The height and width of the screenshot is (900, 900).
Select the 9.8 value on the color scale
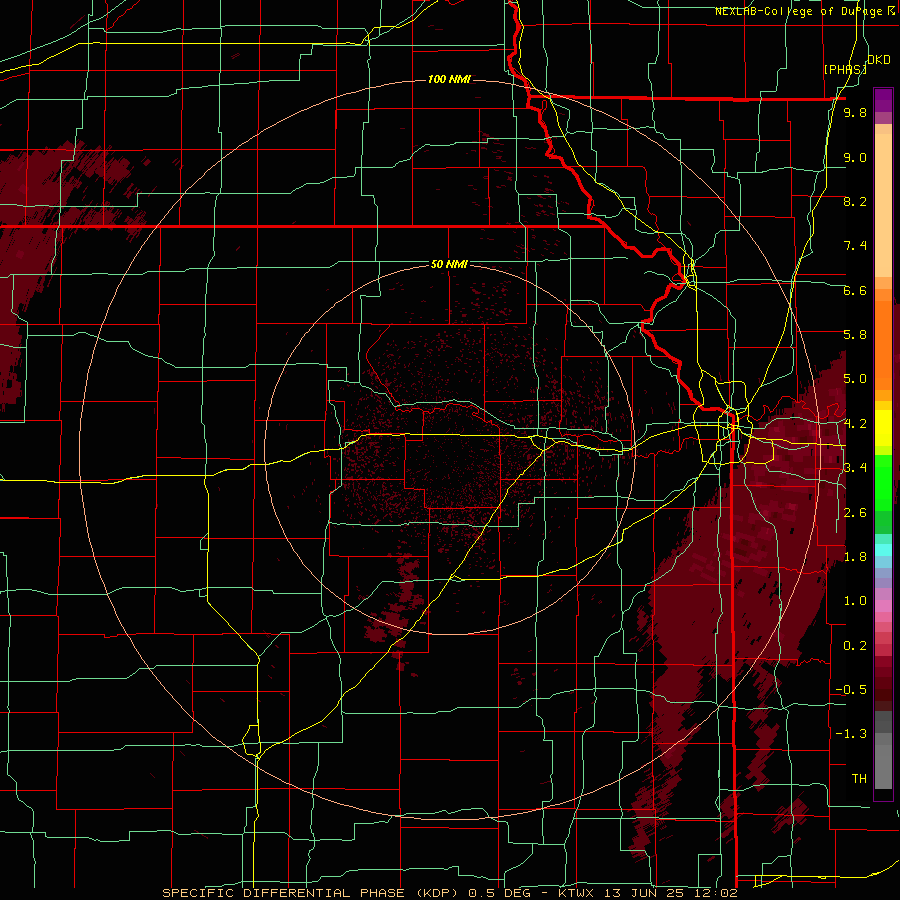(855, 113)
